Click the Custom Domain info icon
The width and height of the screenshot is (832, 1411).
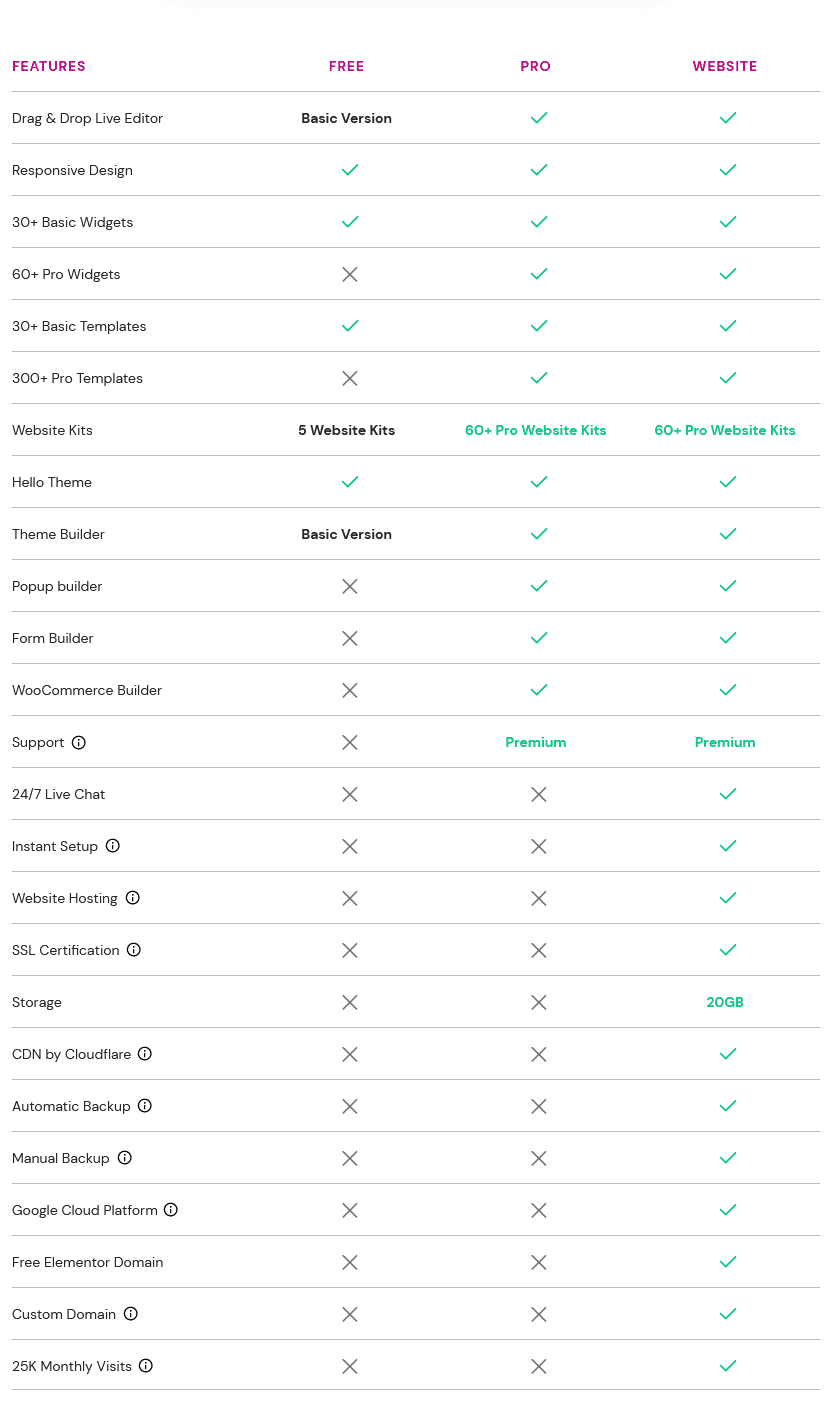pos(131,1314)
